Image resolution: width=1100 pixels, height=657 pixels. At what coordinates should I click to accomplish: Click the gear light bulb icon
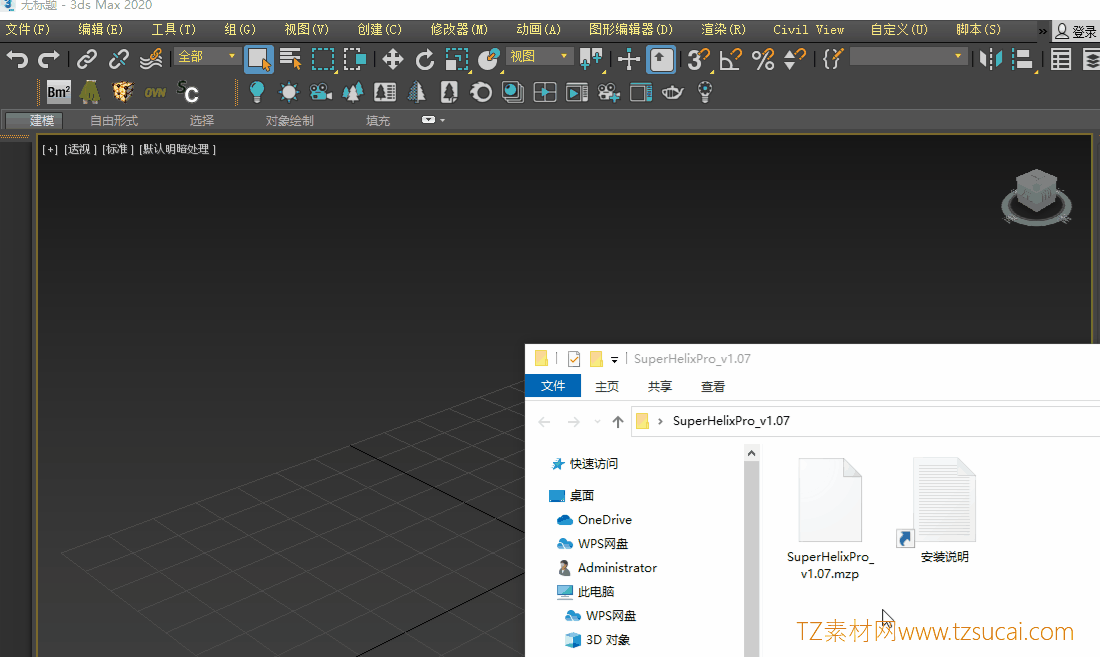click(705, 92)
